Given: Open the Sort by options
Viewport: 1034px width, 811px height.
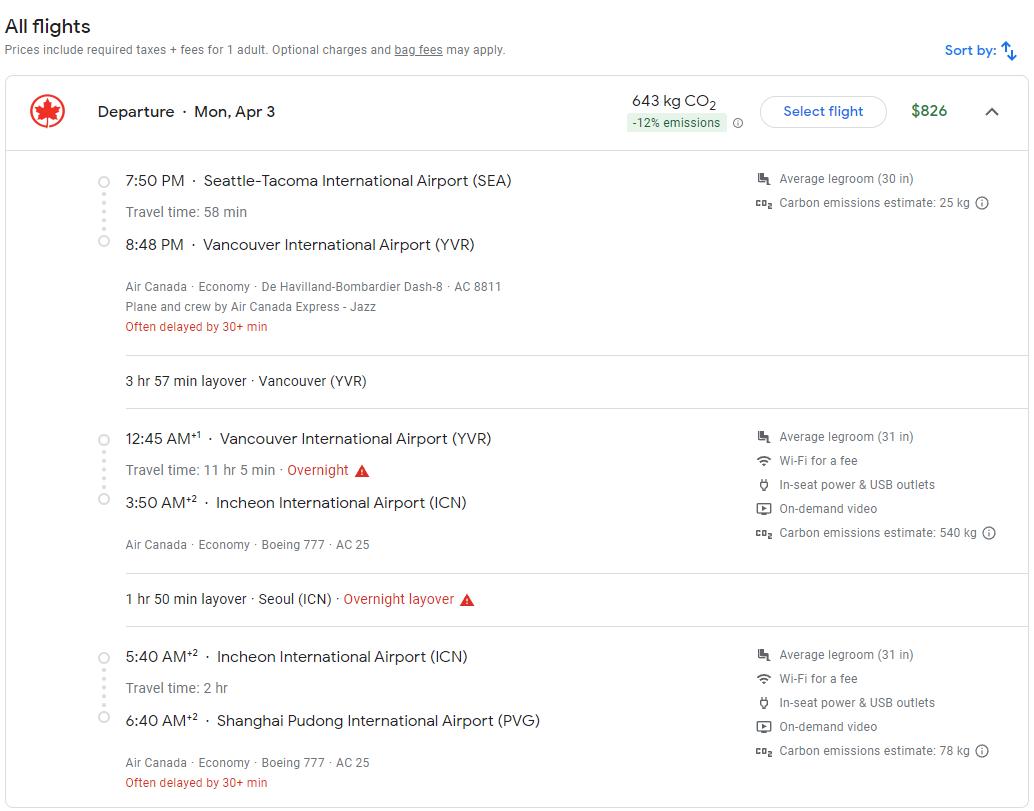Looking at the screenshot, I should pos(969,50).
